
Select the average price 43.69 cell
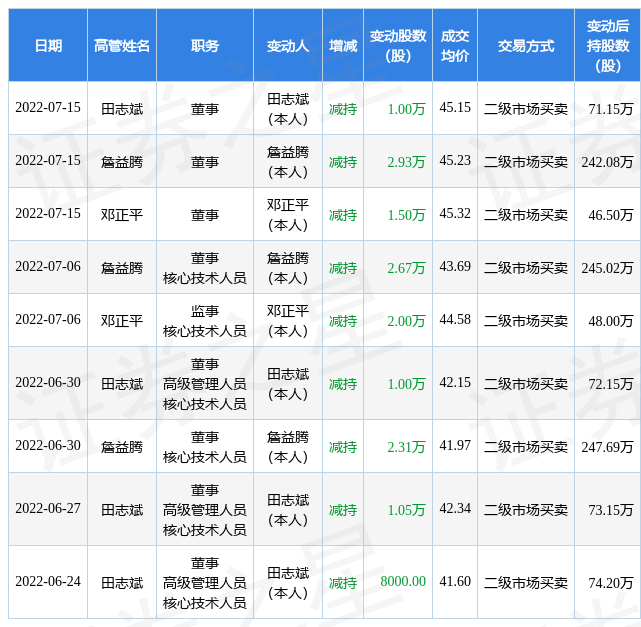(455, 266)
